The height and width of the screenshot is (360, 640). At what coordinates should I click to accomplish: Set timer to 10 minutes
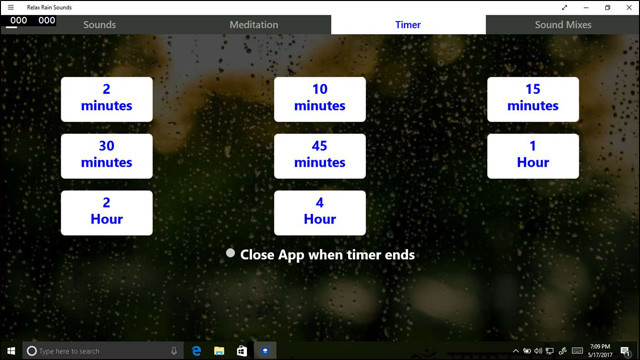click(x=320, y=99)
